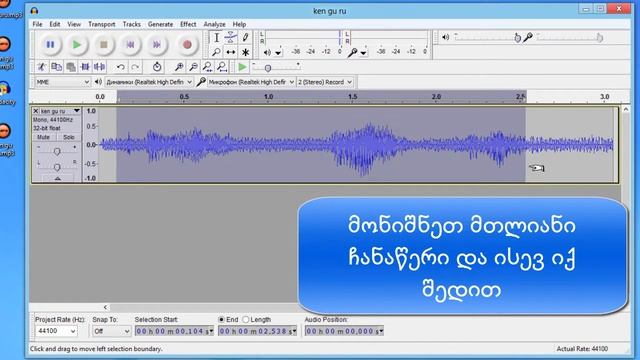The width and height of the screenshot is (640, 360).
Task: Open the MME audio host dropdown
Action: (62, 82)
